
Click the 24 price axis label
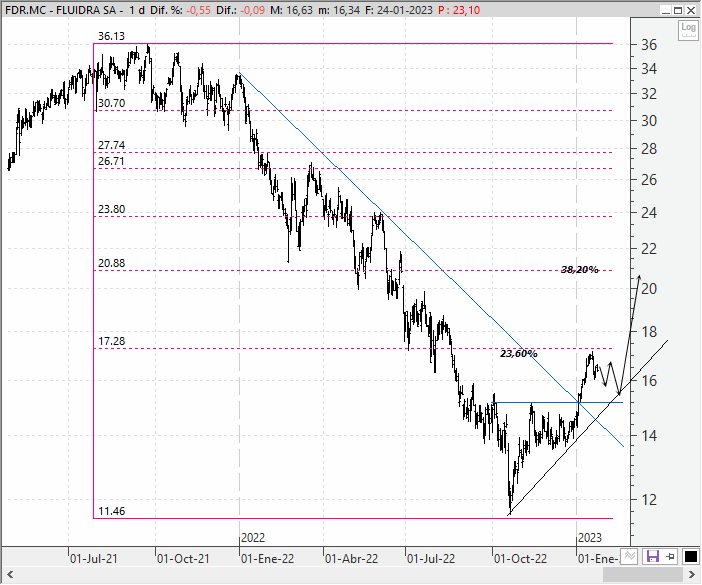click(x=649, y=213)
